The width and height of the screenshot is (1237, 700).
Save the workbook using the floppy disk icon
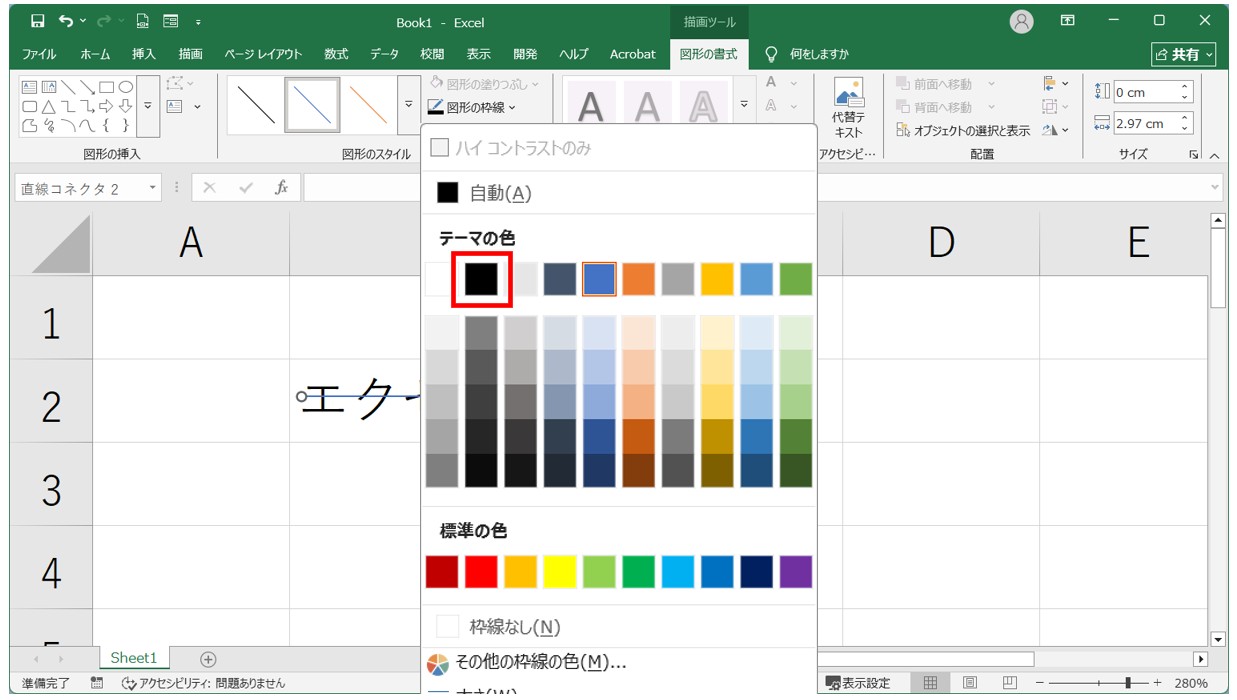coord(37,21)
